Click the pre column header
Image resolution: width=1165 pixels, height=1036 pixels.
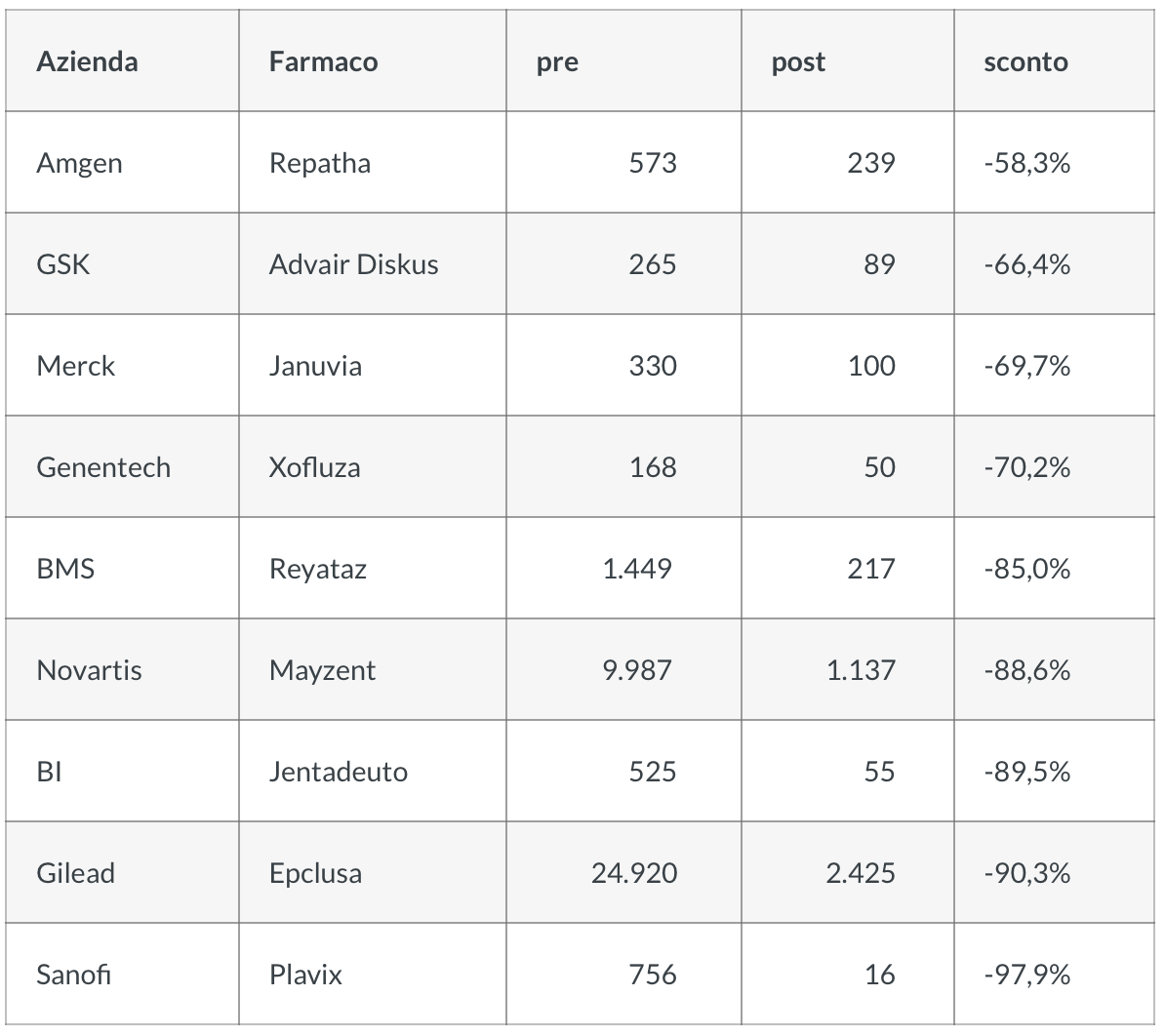[x=557, y=62]
